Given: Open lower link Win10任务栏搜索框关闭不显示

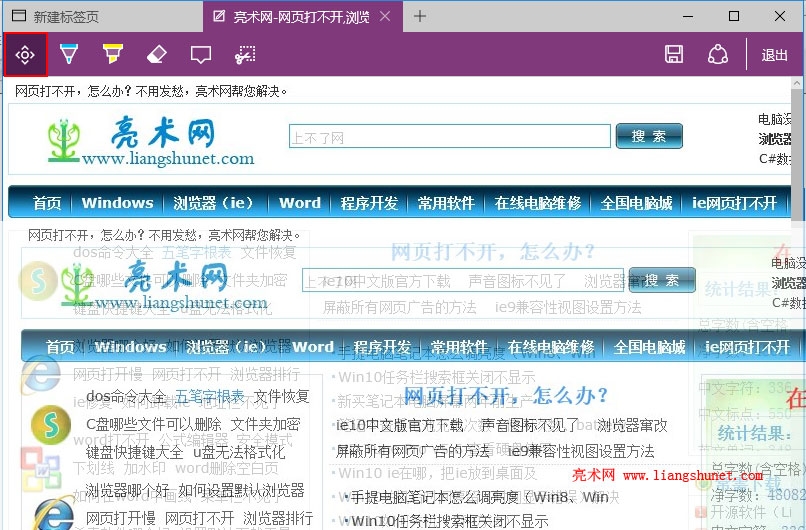Looking at the screenshot, I should coord(450,521).
